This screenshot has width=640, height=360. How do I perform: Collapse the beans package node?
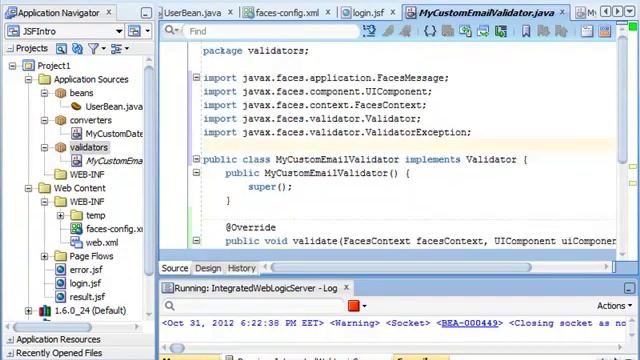click(44, 93)
